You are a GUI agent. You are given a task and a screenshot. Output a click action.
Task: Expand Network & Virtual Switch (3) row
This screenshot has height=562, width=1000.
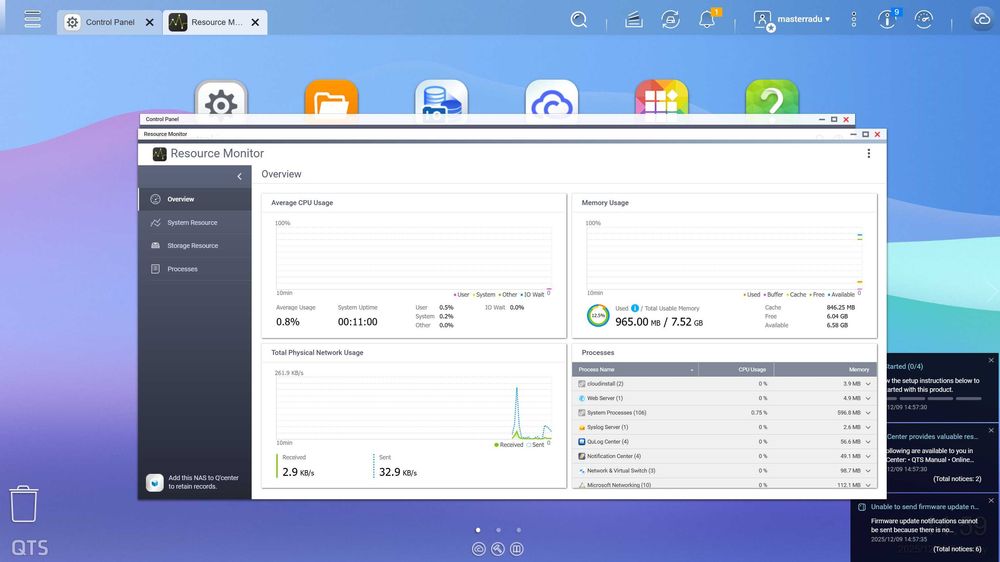868,471
